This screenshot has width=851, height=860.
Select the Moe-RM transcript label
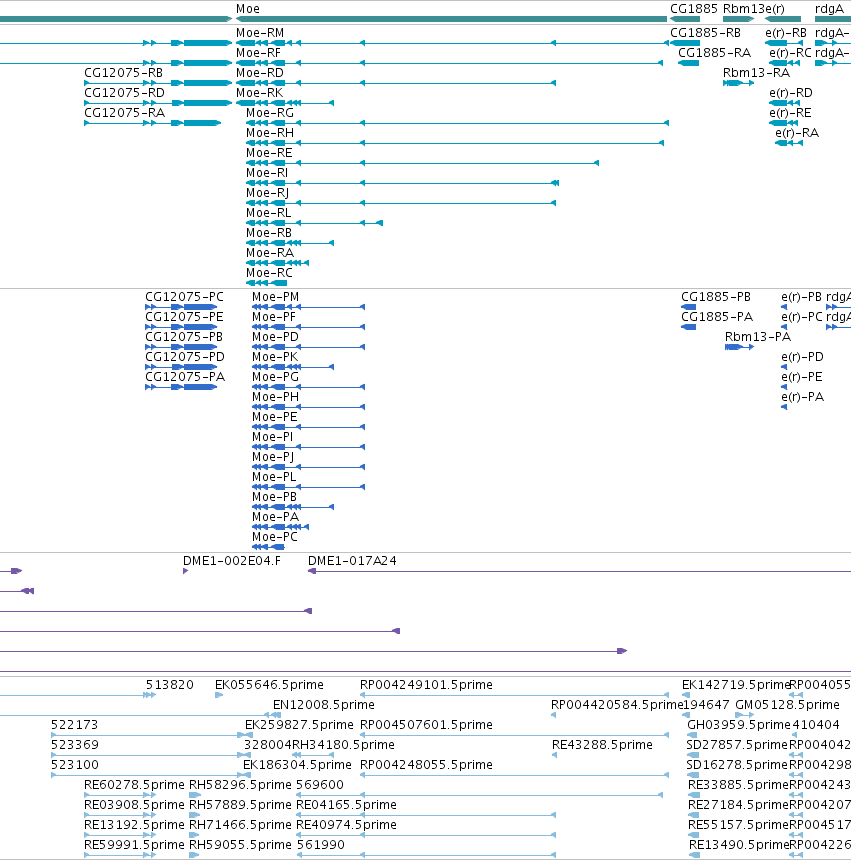tap(260, 33)
